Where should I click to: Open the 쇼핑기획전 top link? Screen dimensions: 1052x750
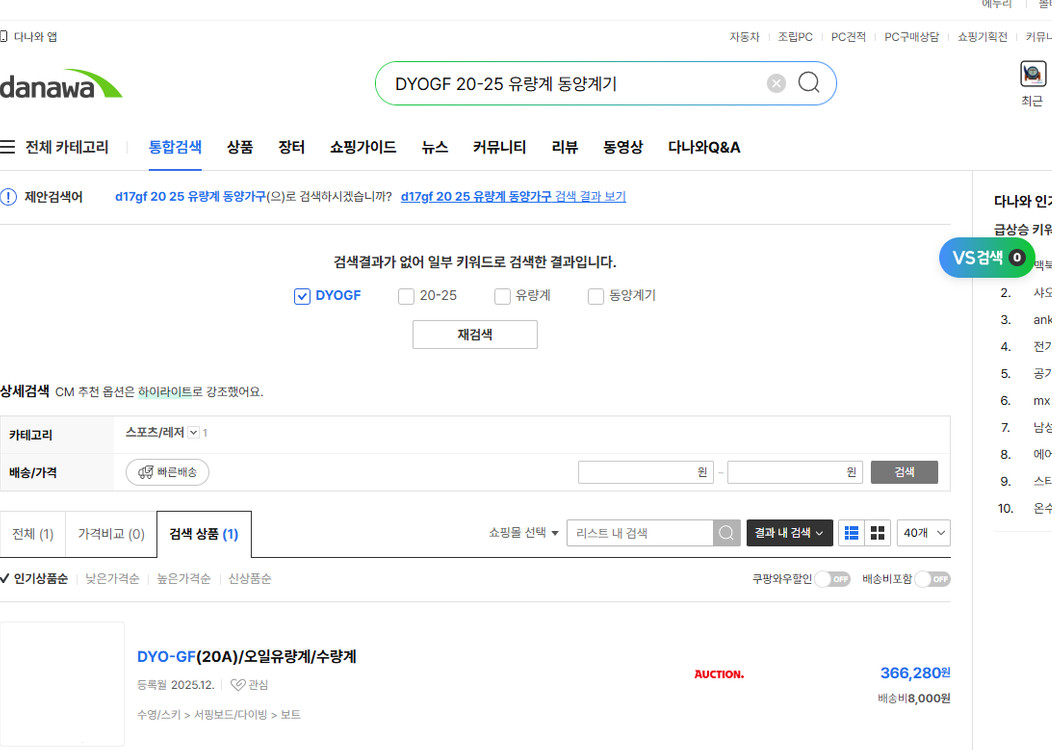(x=982, y=37)
